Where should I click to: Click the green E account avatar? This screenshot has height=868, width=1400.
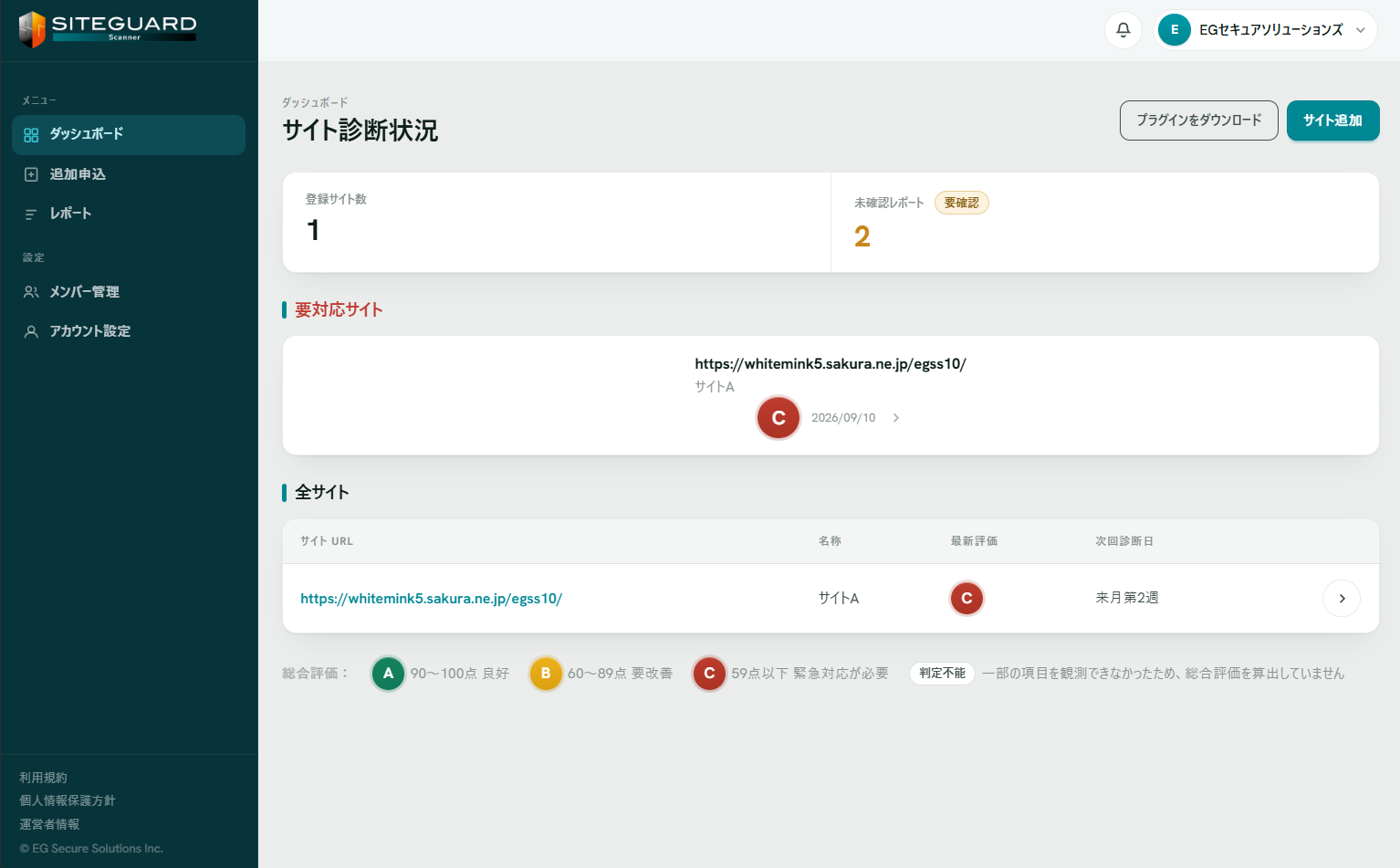click(1175, 30)
